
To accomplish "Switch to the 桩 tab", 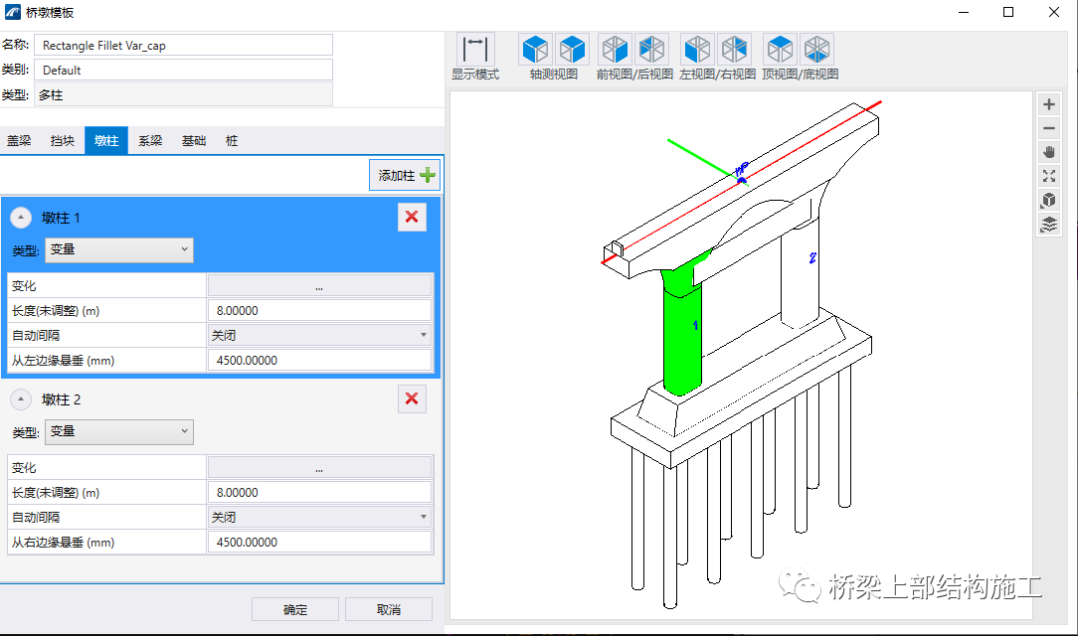I will click(232, 141).
